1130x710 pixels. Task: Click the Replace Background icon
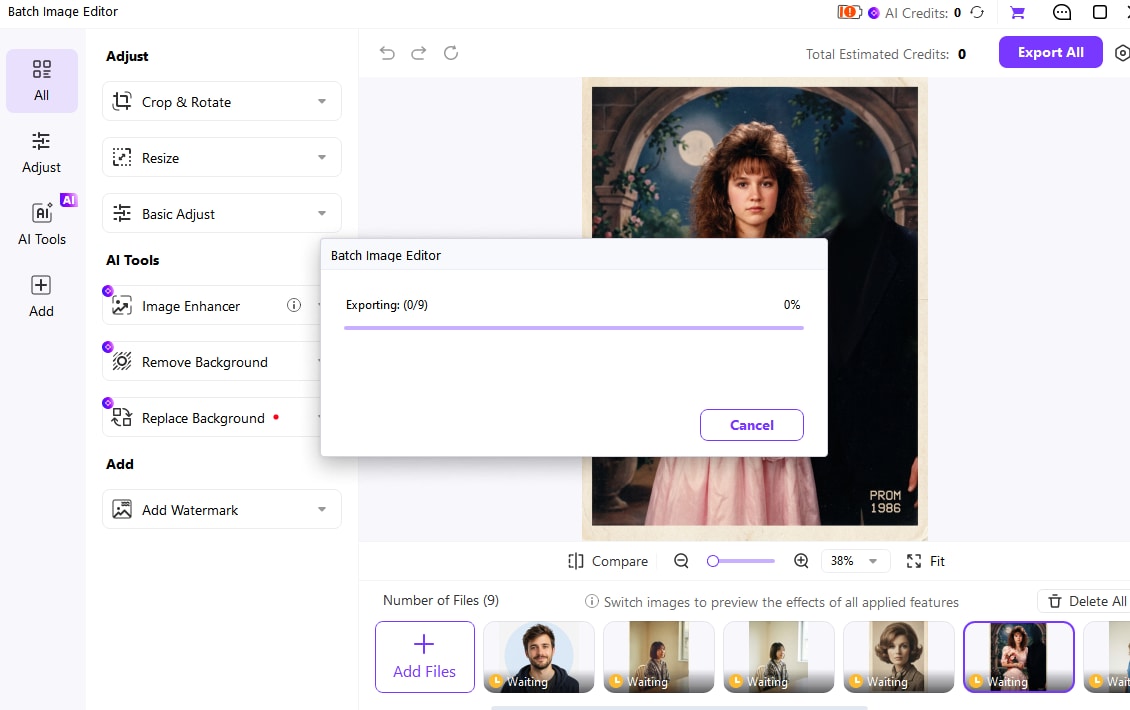click(122, 417)
